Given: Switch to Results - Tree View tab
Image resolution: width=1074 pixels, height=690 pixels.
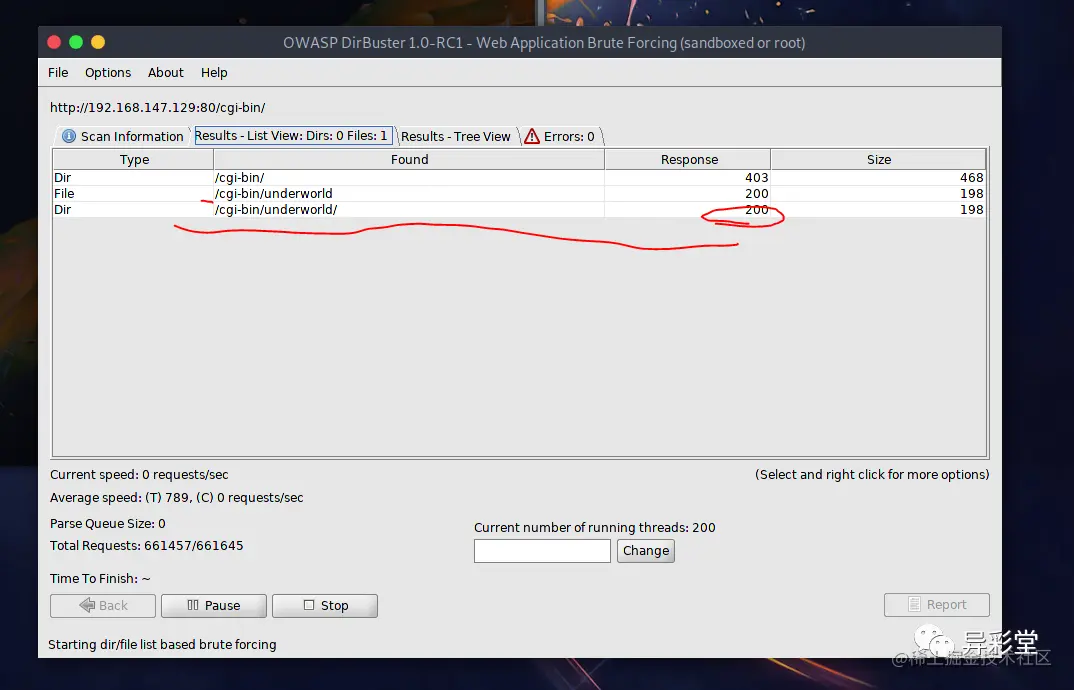Looking at the screenshot, I should (x=455, y=136).
